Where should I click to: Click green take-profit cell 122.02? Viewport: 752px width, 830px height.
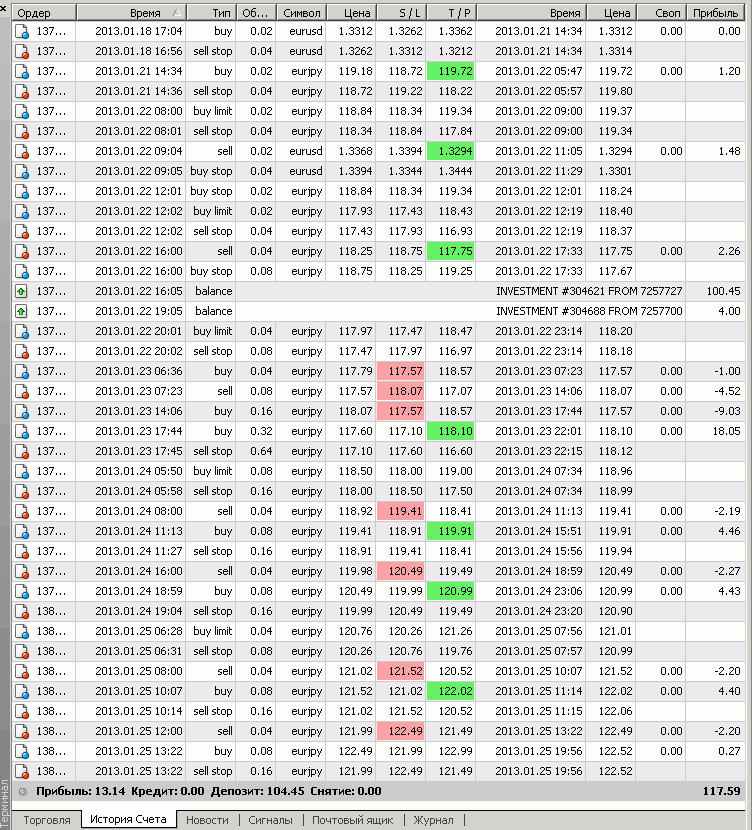click(451, 692)
